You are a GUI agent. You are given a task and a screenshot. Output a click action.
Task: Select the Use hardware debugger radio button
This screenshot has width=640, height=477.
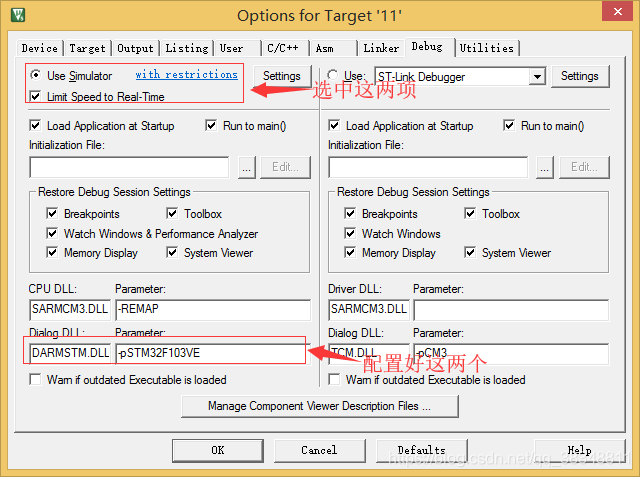pos(333,75)
